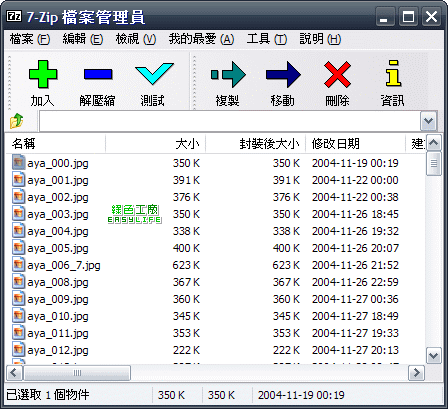Image resolution: width=448 pixels, height=409 pixels.
Task: Select the file name aya_003.jpg
Action: [x=58, y=214]
